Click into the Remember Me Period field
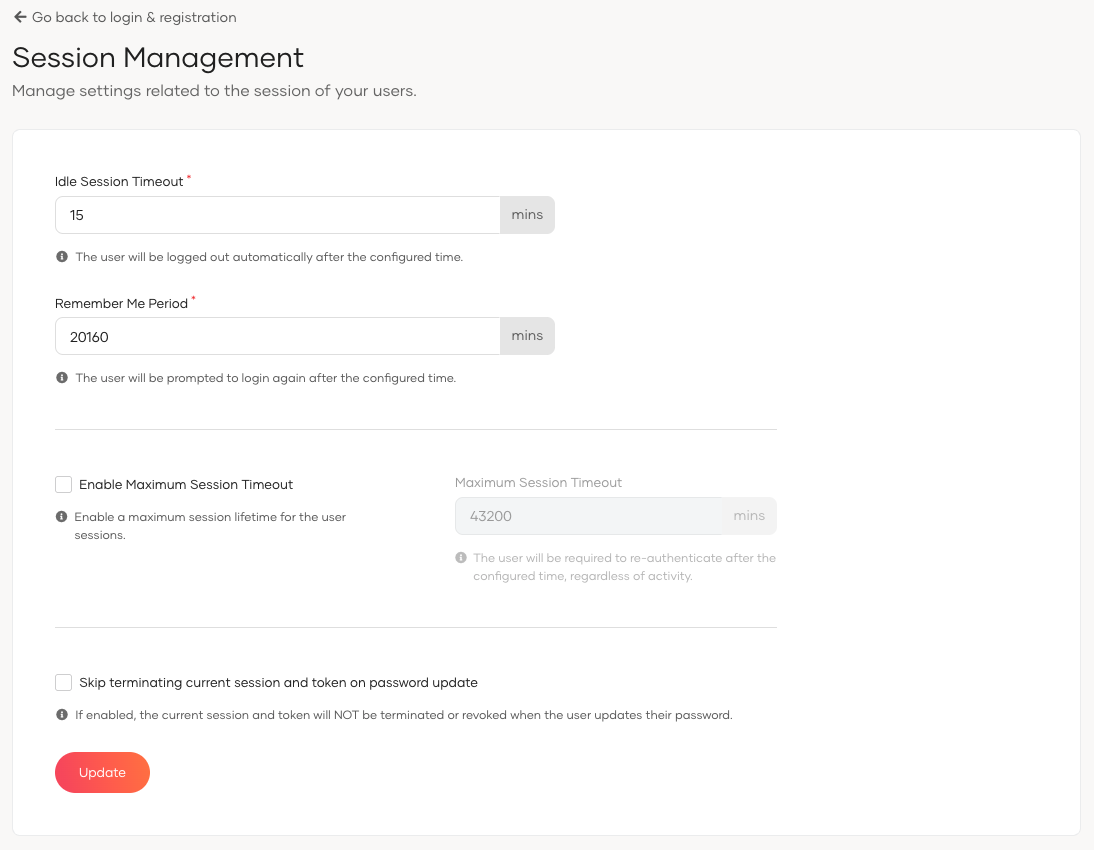Viewport: 1094px width, 850px height. pyautogui.click(x=277, y=337)
